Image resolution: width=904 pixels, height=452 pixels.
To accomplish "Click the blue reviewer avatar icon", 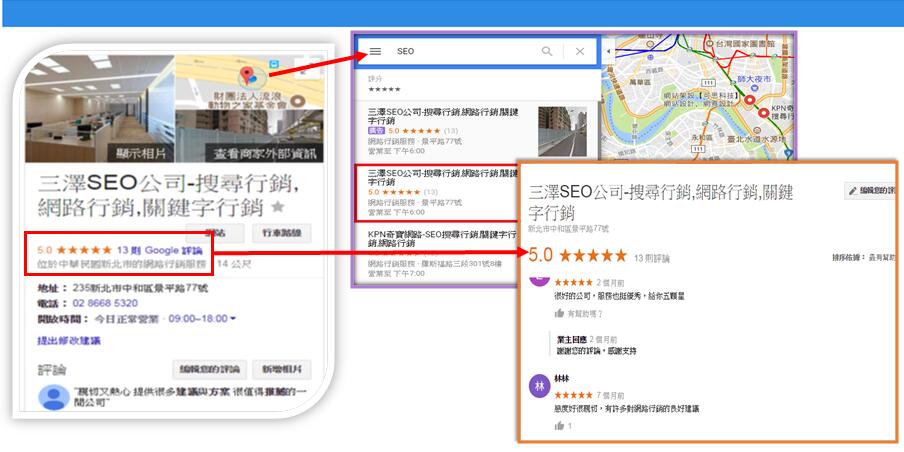I will point(54,398).
